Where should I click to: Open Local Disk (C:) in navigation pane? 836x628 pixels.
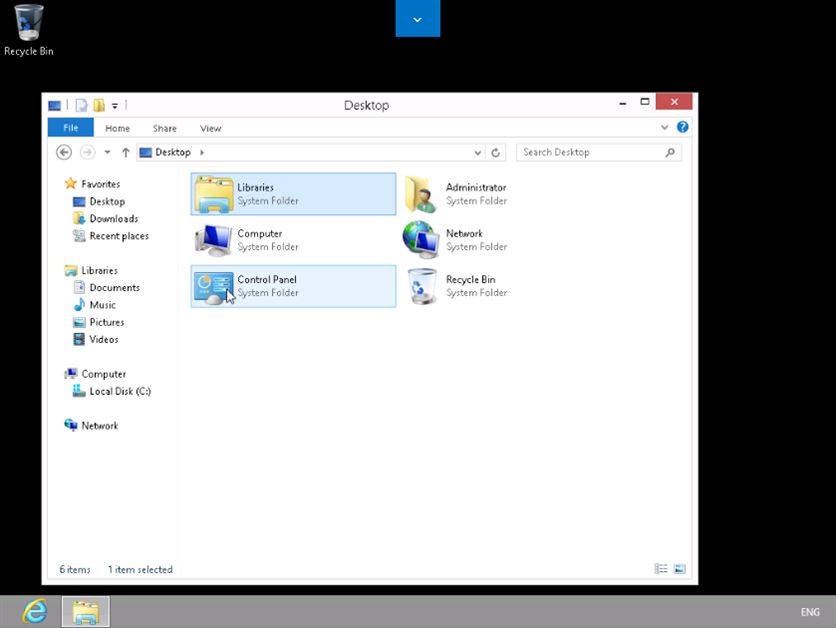120,391
